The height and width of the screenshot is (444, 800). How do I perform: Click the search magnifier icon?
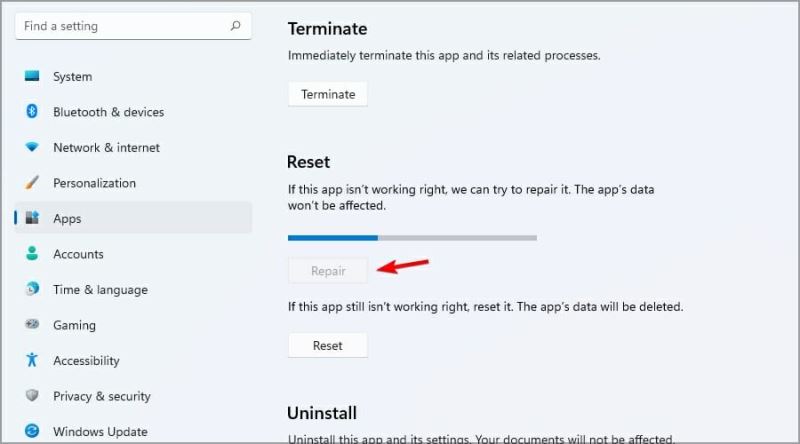(235, 26)
